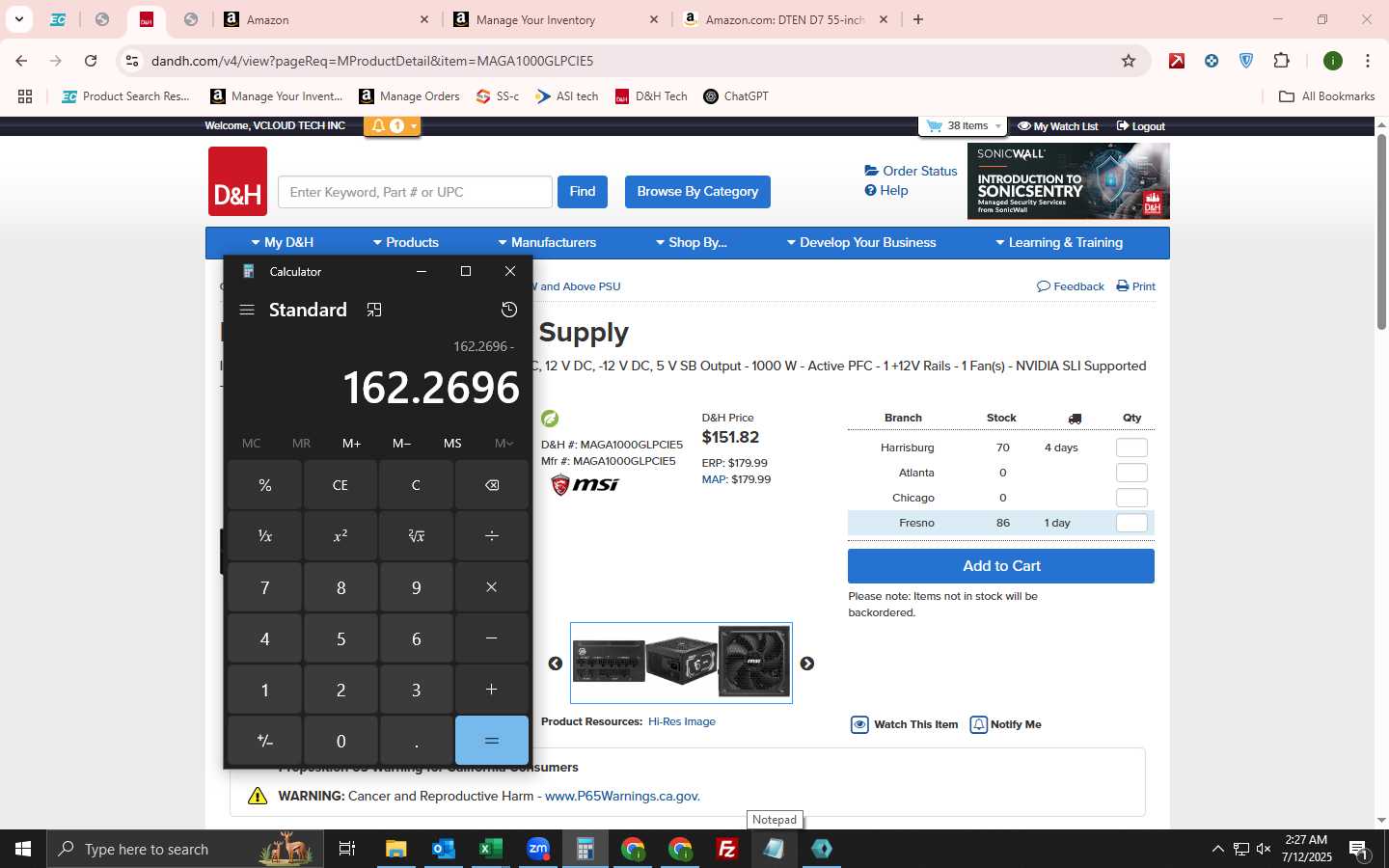The image size is (1389, 868).
Task: Open the Calculator navigation hamburger menu
Action: [247, 310]
